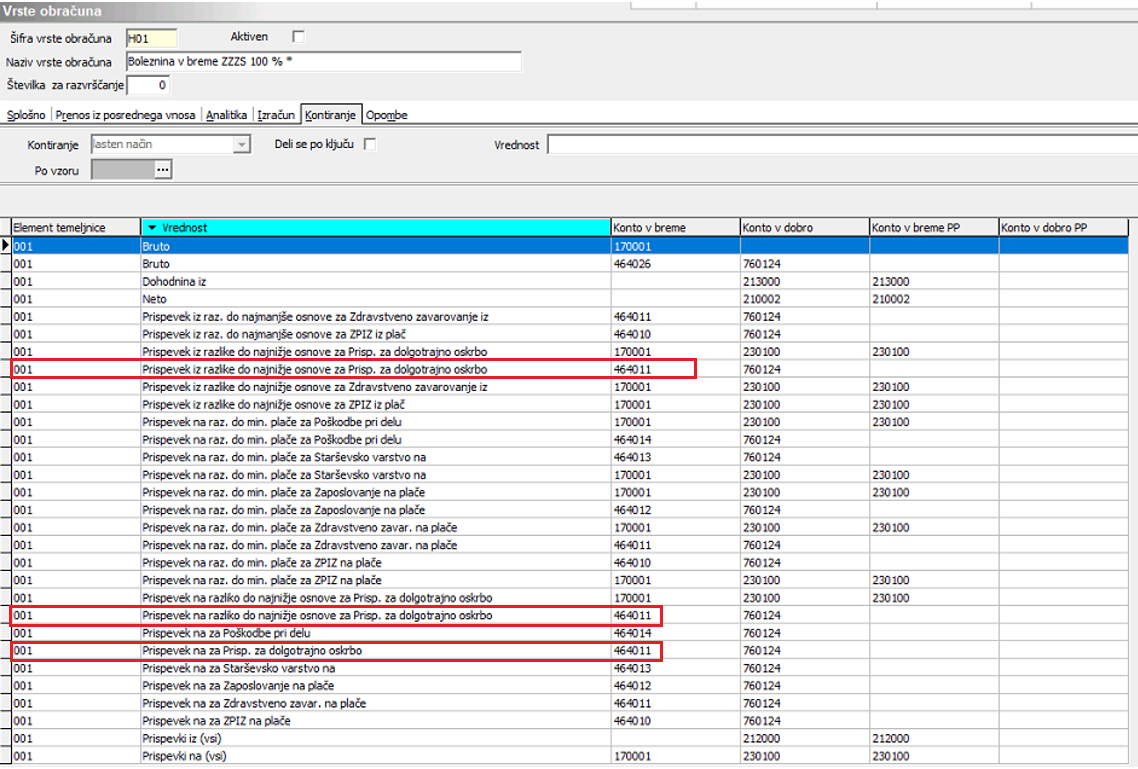Screen dimensions: 1138x769
Task: Select Prispevek na za Poškodbe pri delu row
Action: pos(570,633)
